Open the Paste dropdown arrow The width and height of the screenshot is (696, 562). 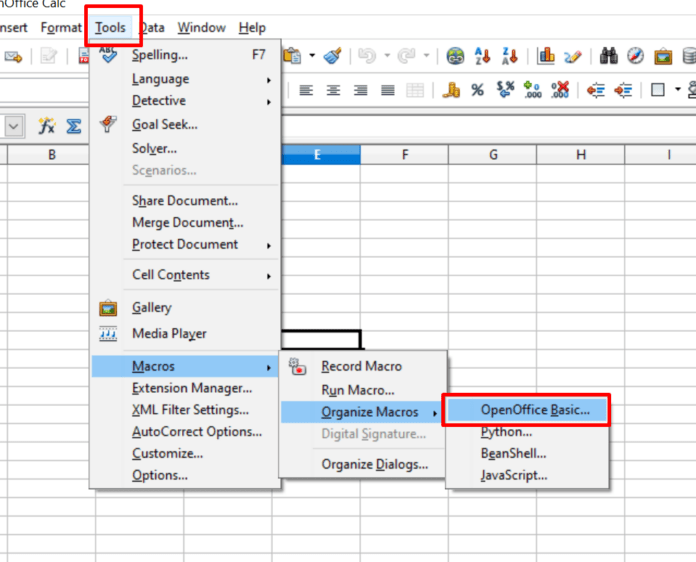[x=312, y=56]
